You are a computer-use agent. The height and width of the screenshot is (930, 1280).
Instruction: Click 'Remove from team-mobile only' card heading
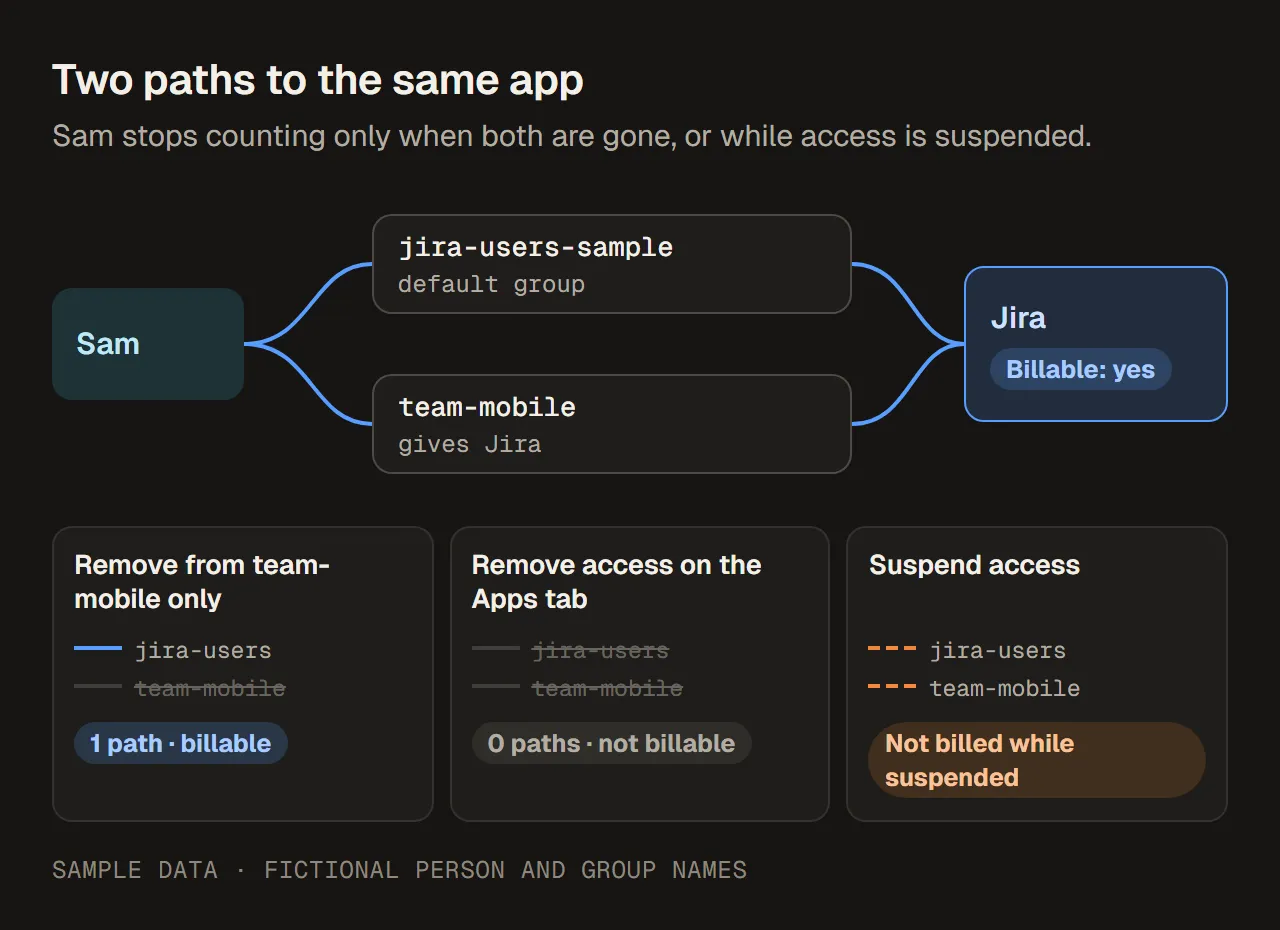tap(202, 582)
